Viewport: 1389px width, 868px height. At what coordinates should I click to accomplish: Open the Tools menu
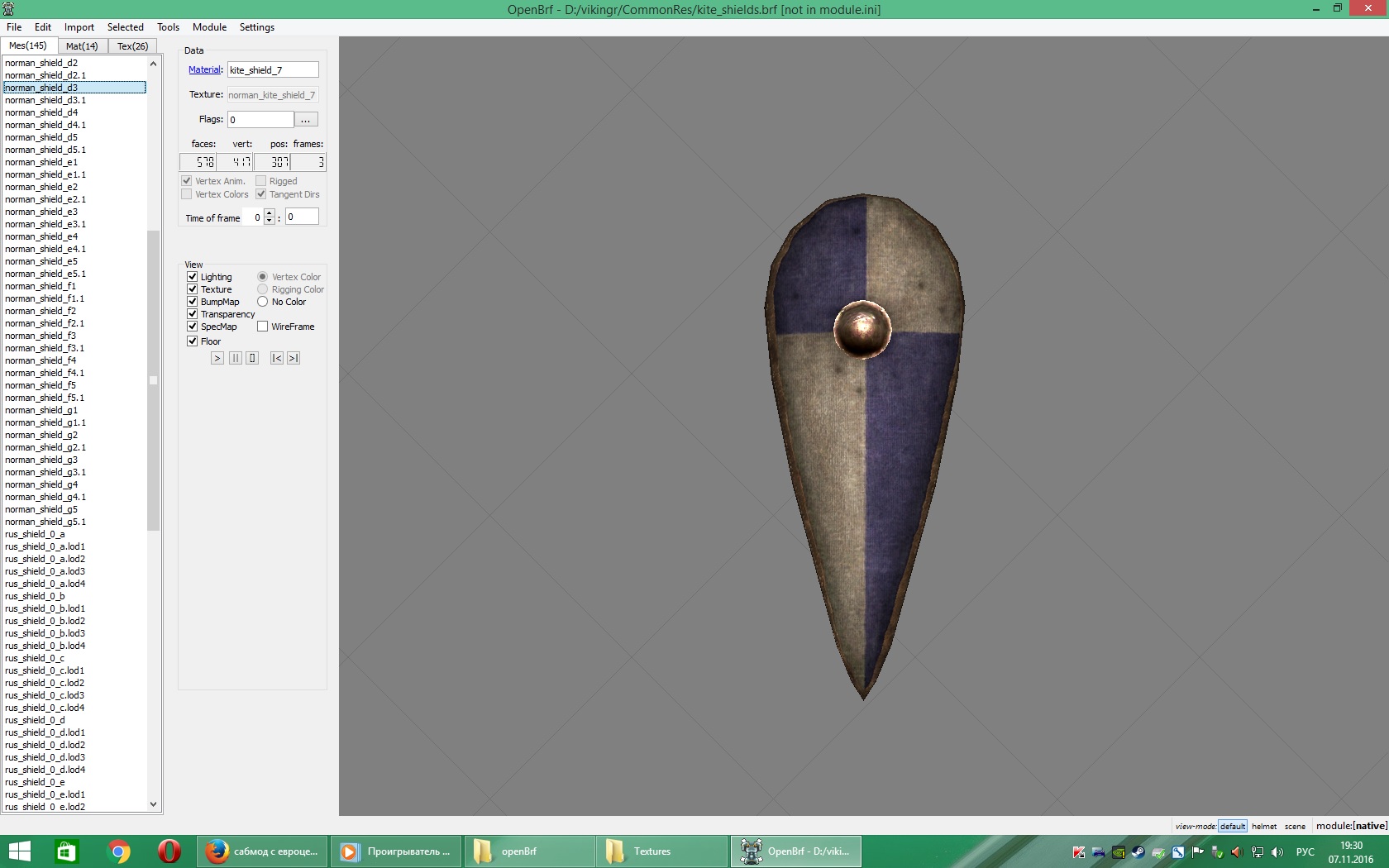[169, 27]
